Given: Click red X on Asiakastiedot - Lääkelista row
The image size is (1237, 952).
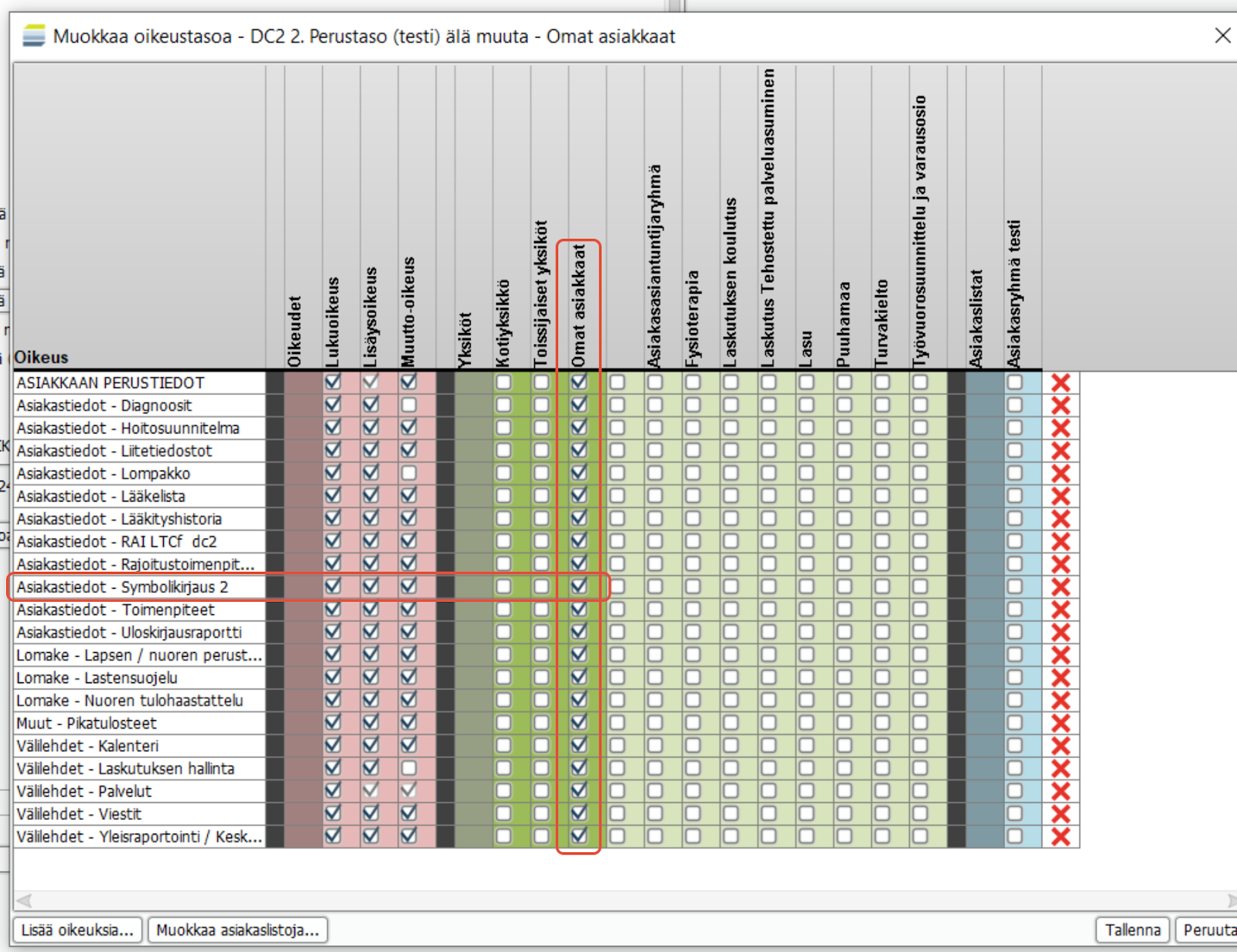Looking at the screenshot, I should click(1061, 496).
